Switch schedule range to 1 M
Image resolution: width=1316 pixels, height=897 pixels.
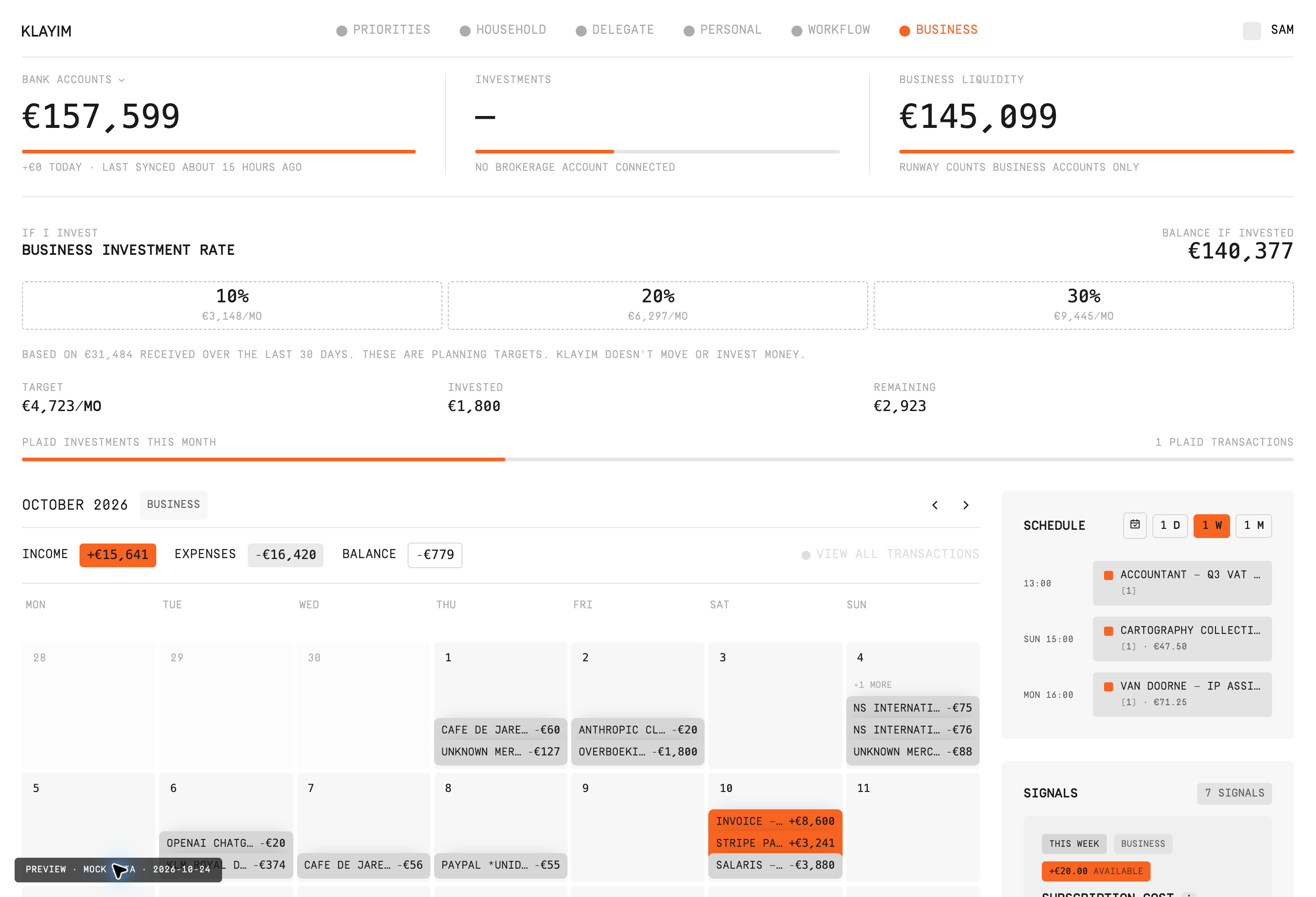[1253, 526]
